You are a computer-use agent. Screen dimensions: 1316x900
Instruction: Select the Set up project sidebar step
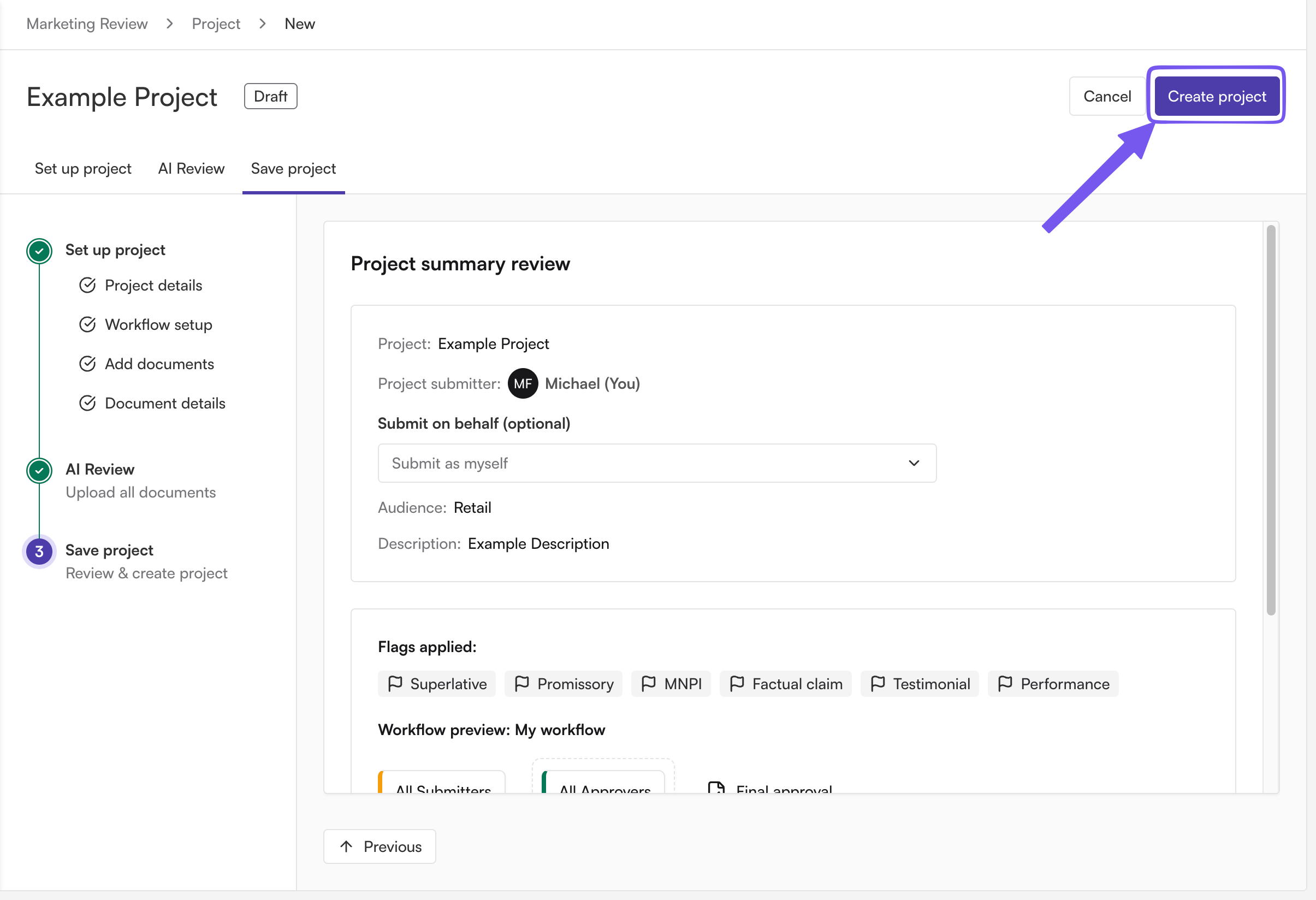pyautogui.click(x=115, y=250)
